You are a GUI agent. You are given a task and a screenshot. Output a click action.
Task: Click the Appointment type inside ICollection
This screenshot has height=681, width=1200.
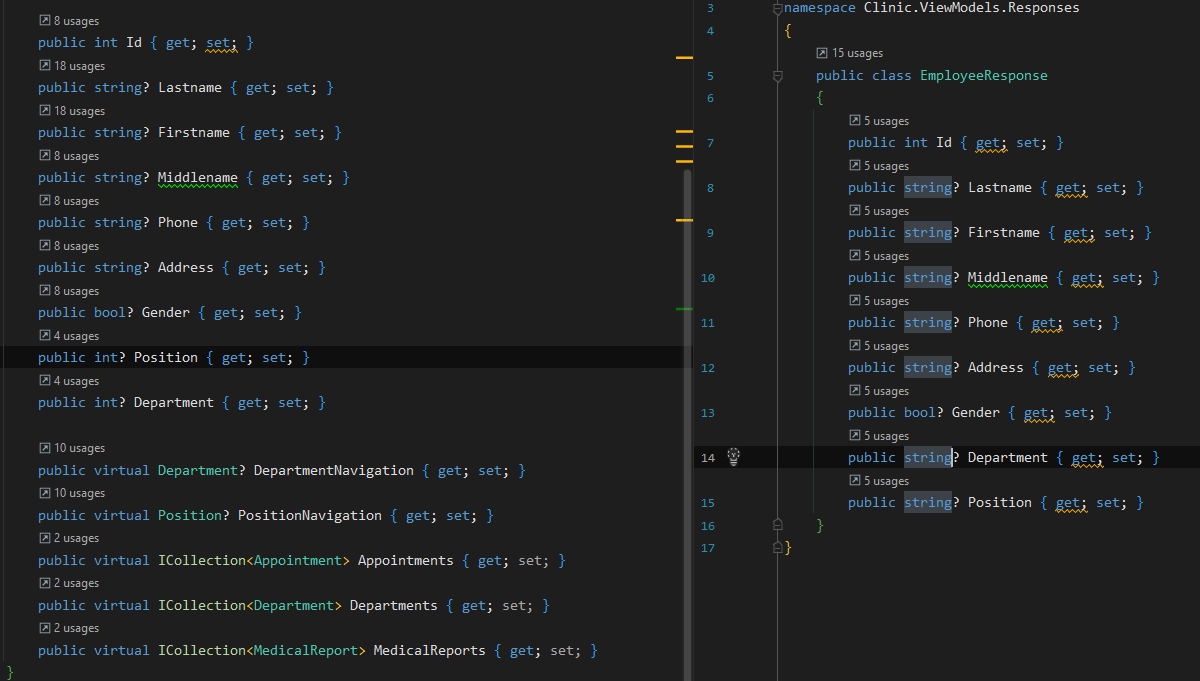[298, 560]
